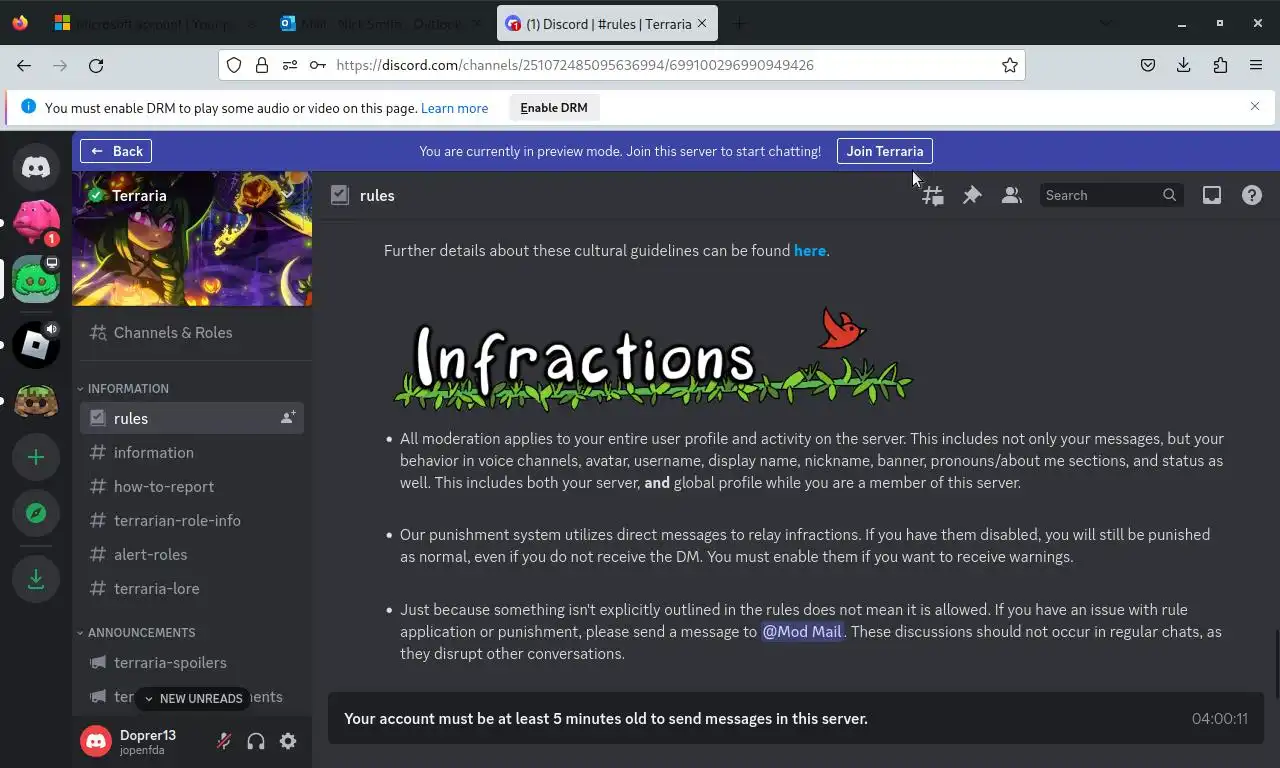Open Firefox extensions puzzle icon
The image size is (1280, 768).
tap(1220, 65)
